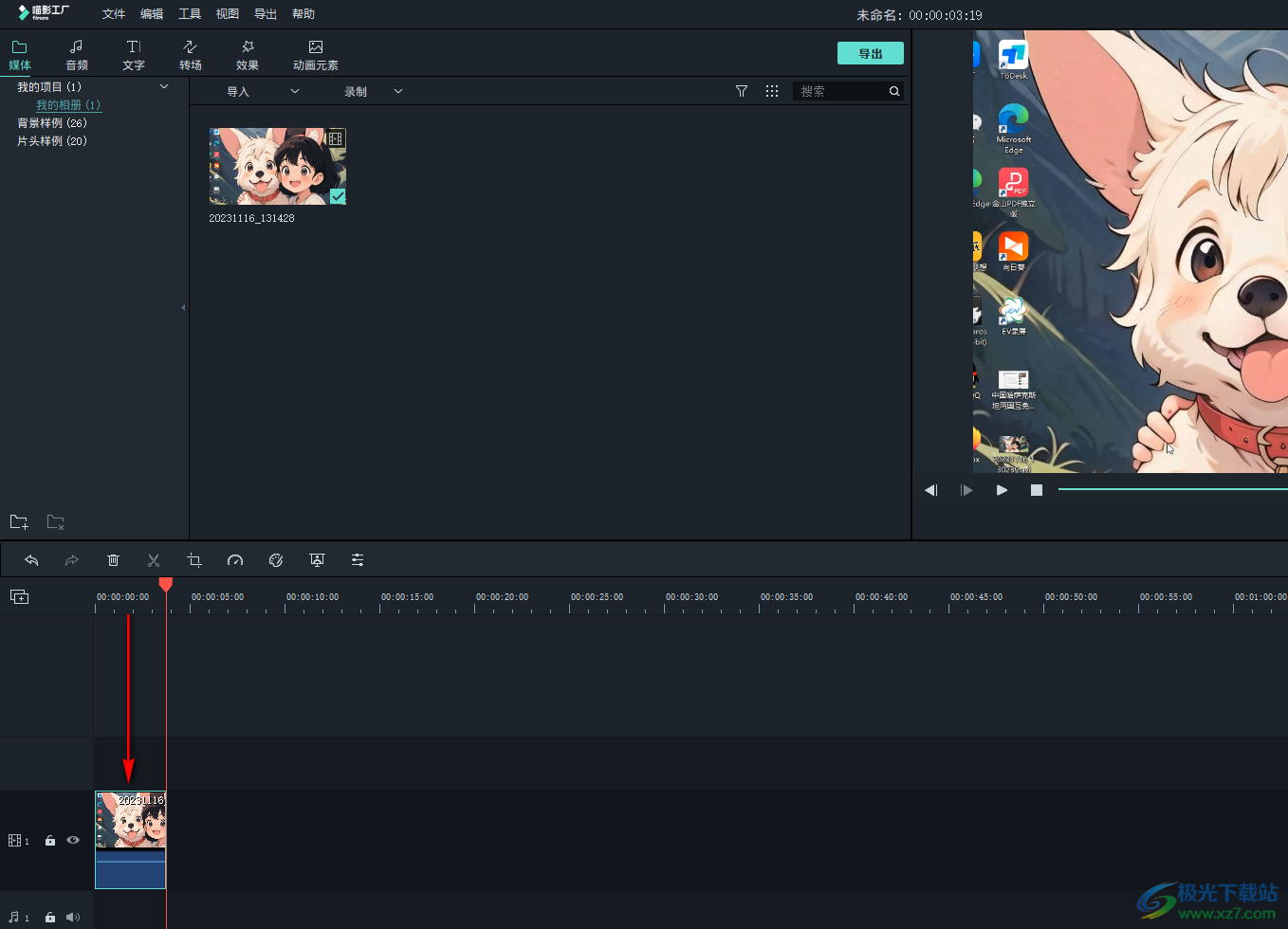The height and width of the screenshot is (929, 1288).
Task: Click the Microsoft Edge icon in preview
Action: pyautogui.click(x=1013, y=128)
